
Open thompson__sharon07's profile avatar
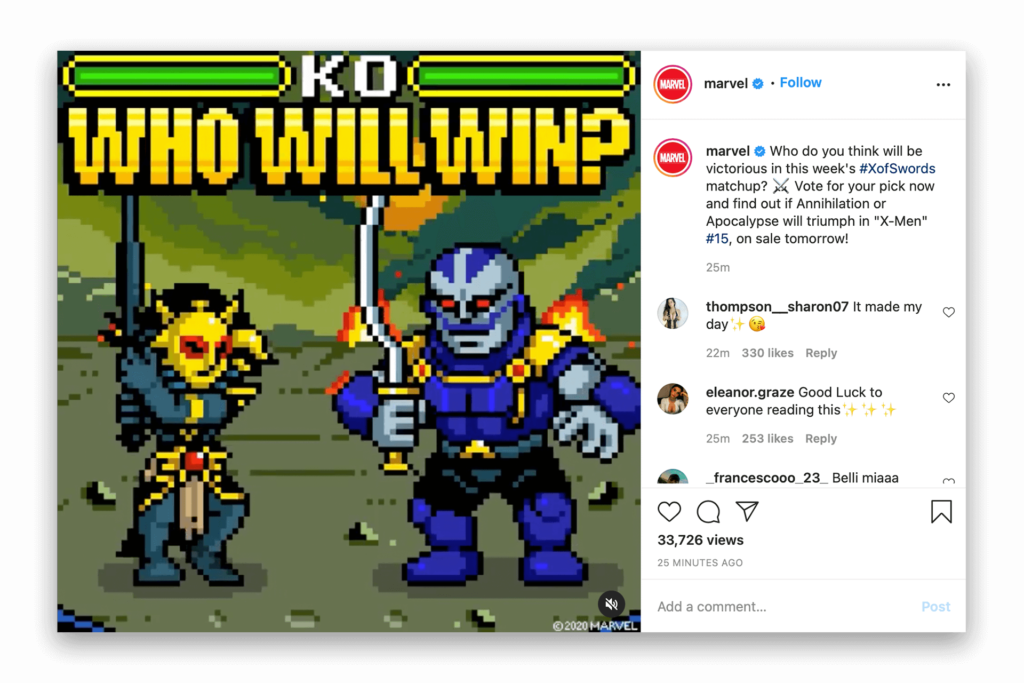[x=673, y=313]
